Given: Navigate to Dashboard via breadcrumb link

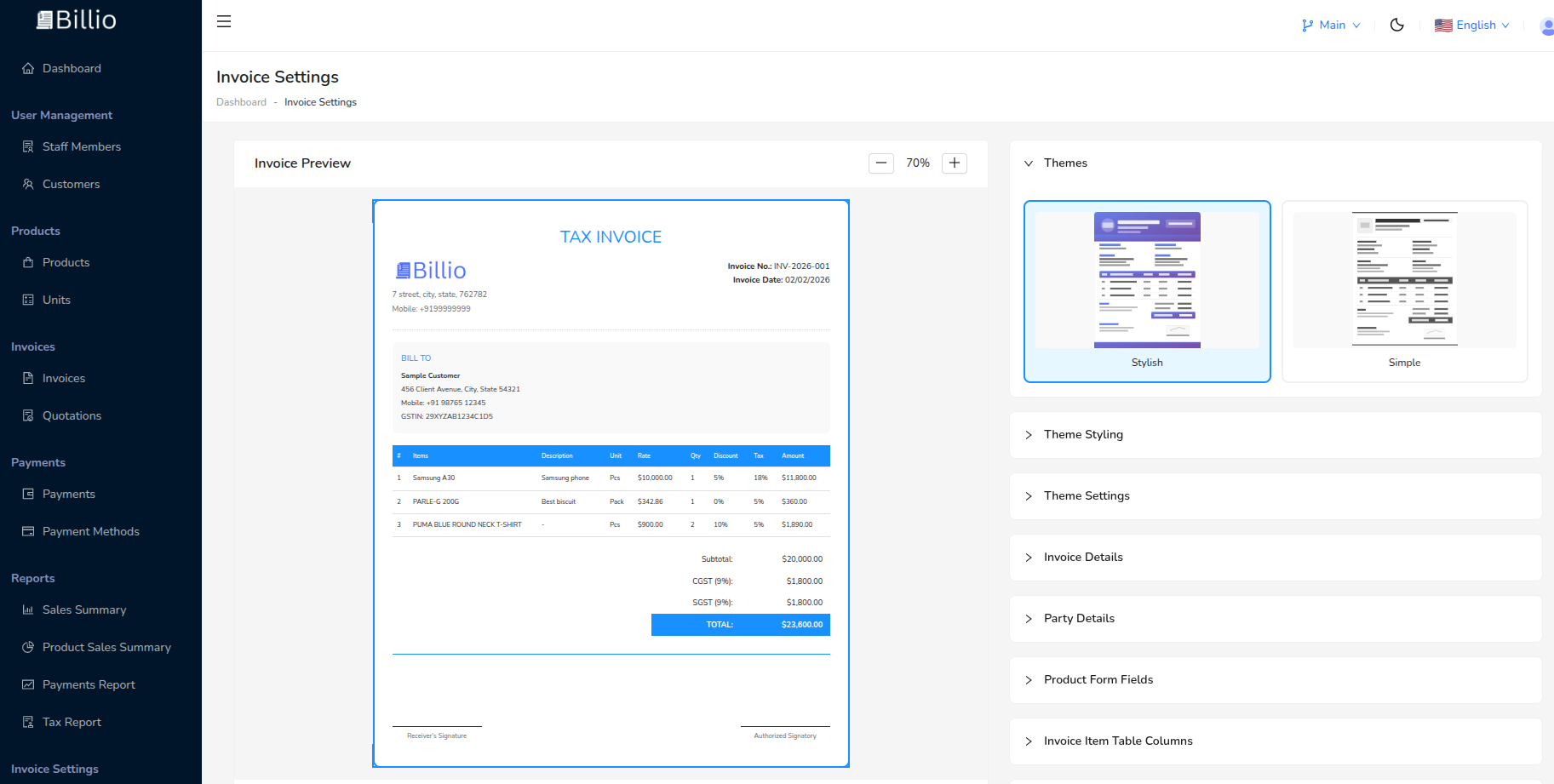Looking at the screenshot, I should point(242,102).
